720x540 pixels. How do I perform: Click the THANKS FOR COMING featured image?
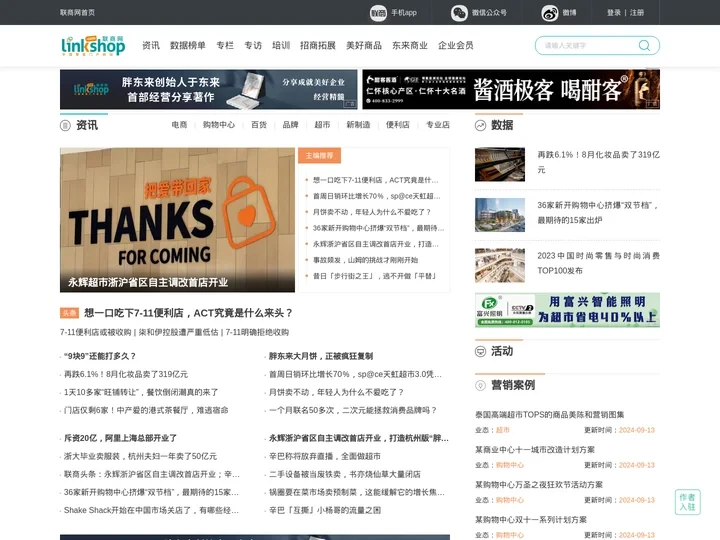tap(177, 220)
